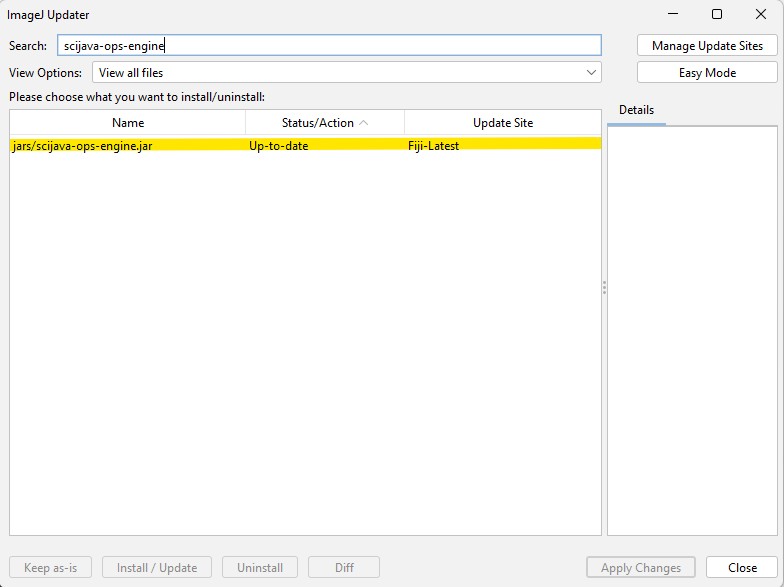
Task: Switch to Easy Mode
Action: (x=707, y=72)
